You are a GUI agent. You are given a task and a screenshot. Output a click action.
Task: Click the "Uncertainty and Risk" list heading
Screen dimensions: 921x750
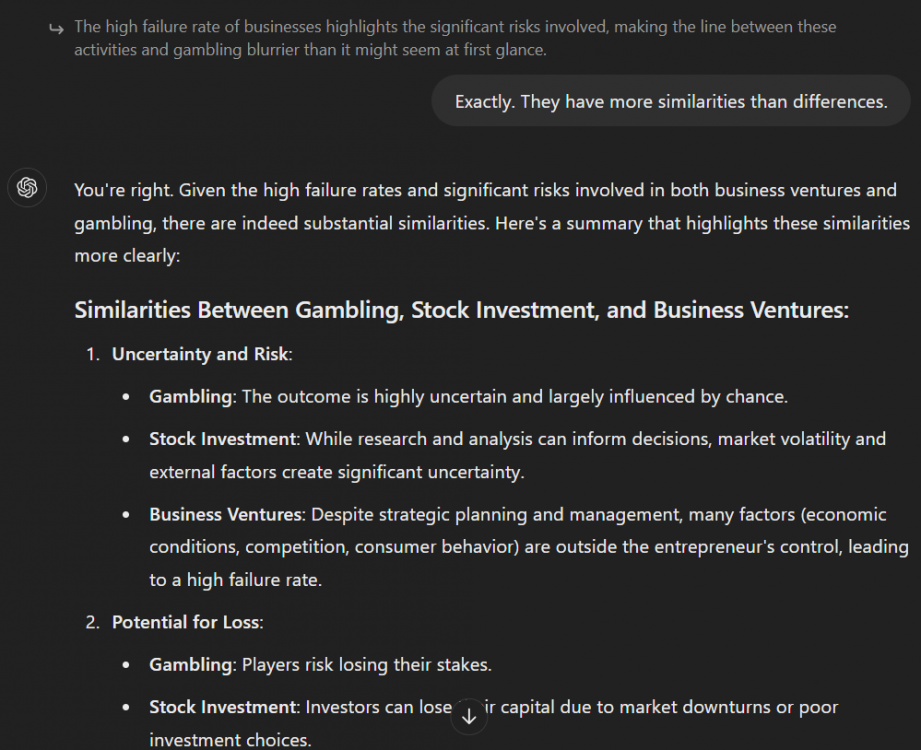coord(199,353)
